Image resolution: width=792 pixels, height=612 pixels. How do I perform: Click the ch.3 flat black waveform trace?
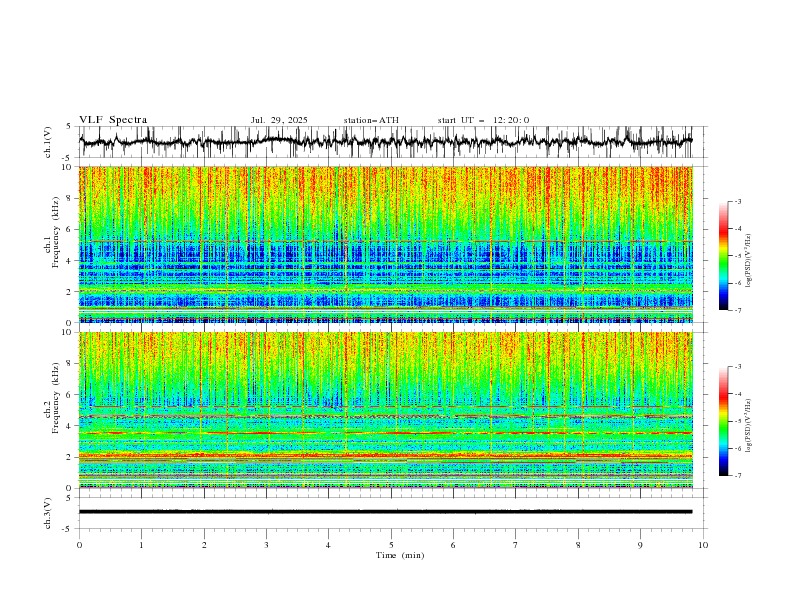tap(385, 512)
